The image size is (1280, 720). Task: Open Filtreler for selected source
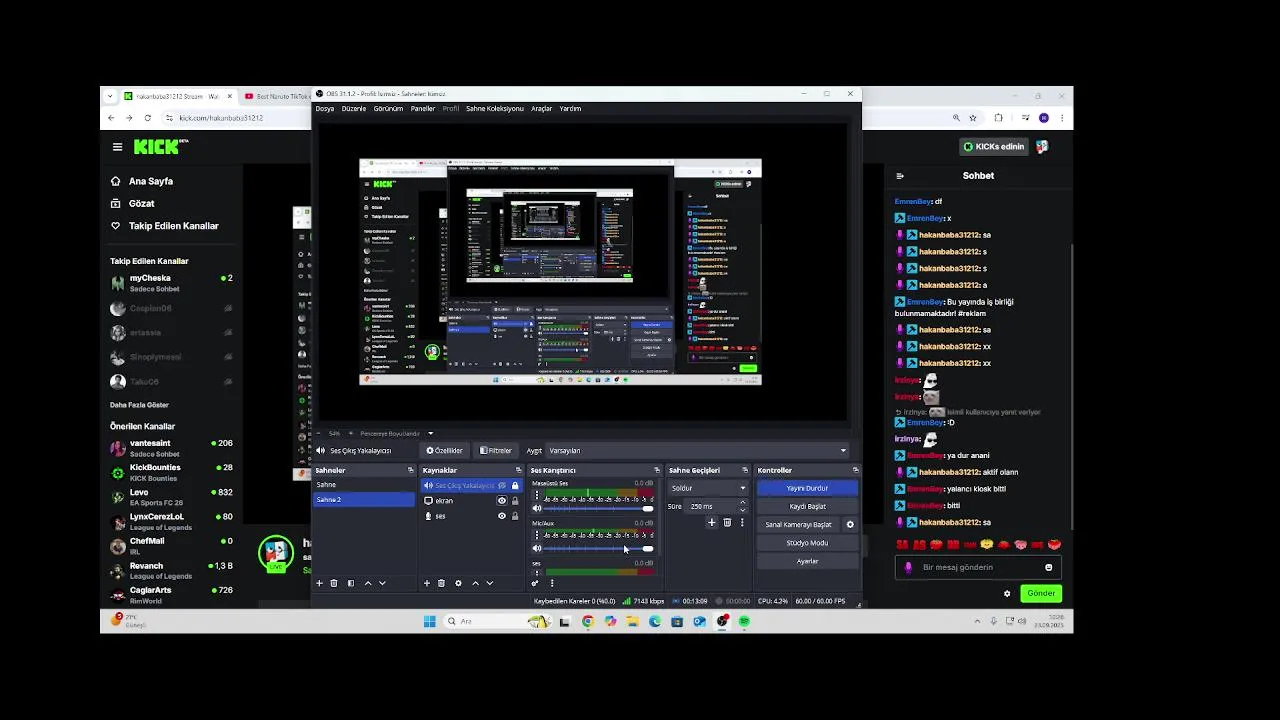(x=496, y=450)
